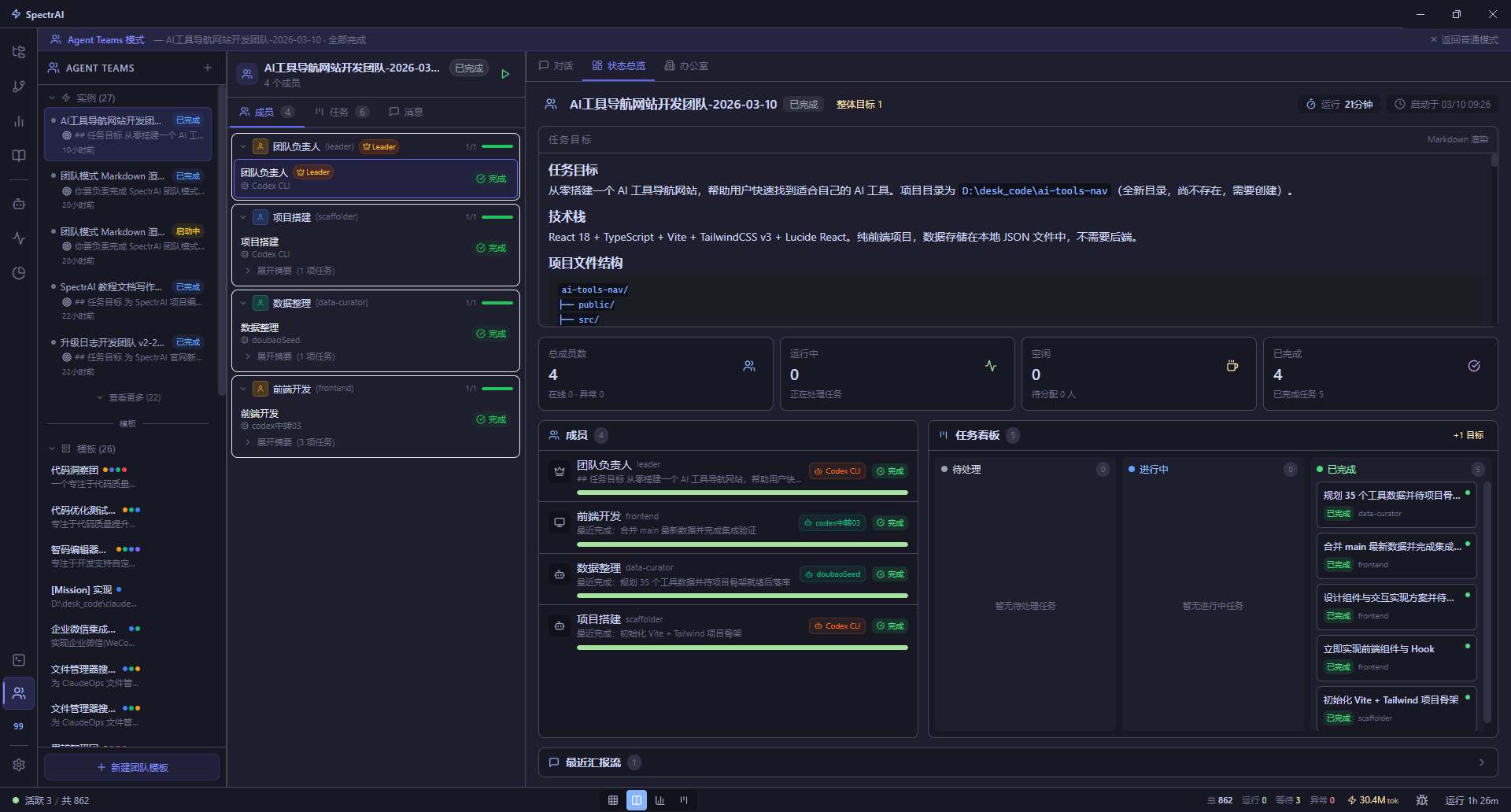
Task: Select the robot assistant icon in left sidebar
Action: pyautogui.click(x=18, y=203)
